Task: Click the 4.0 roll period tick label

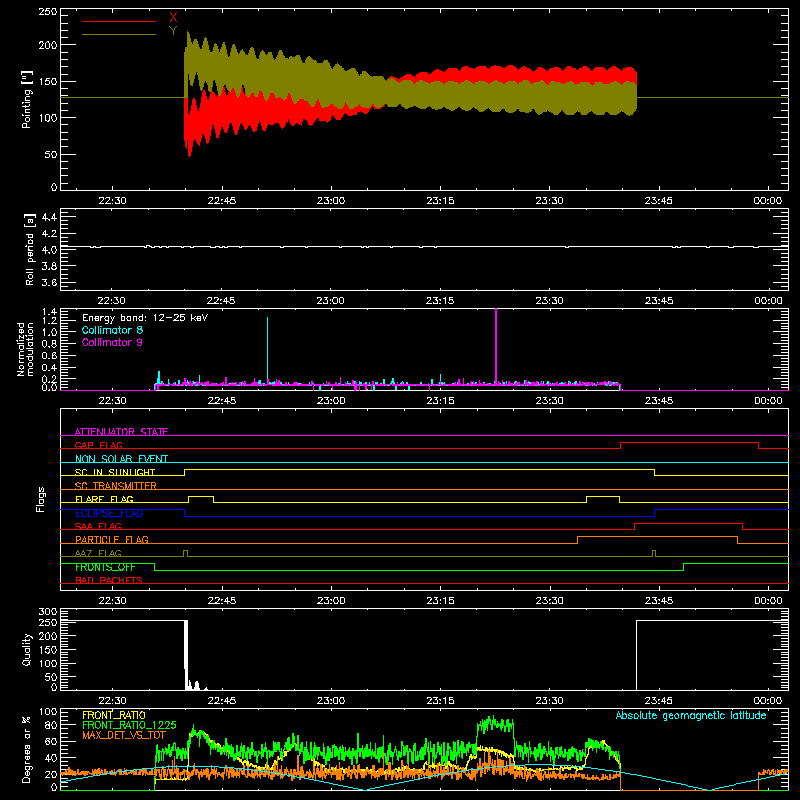Action: pos(49,250)
